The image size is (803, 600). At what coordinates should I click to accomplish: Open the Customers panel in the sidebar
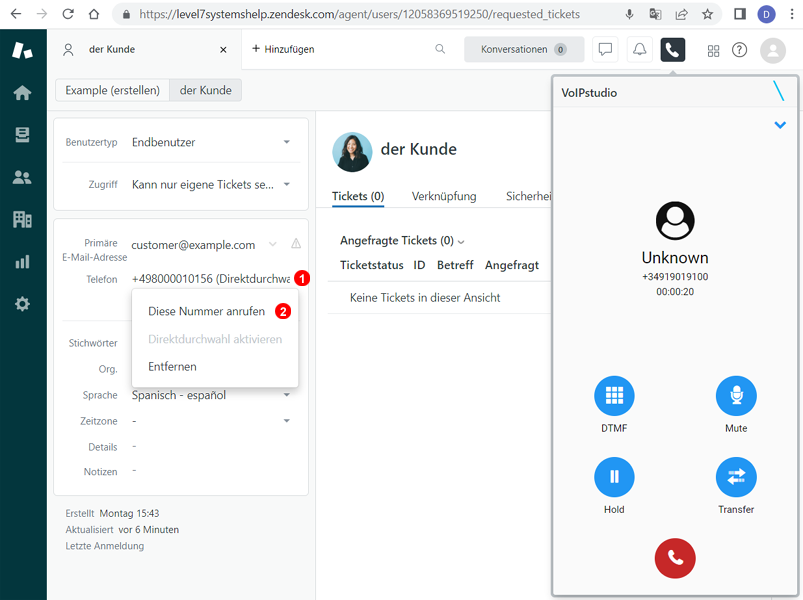click(22, 176)
